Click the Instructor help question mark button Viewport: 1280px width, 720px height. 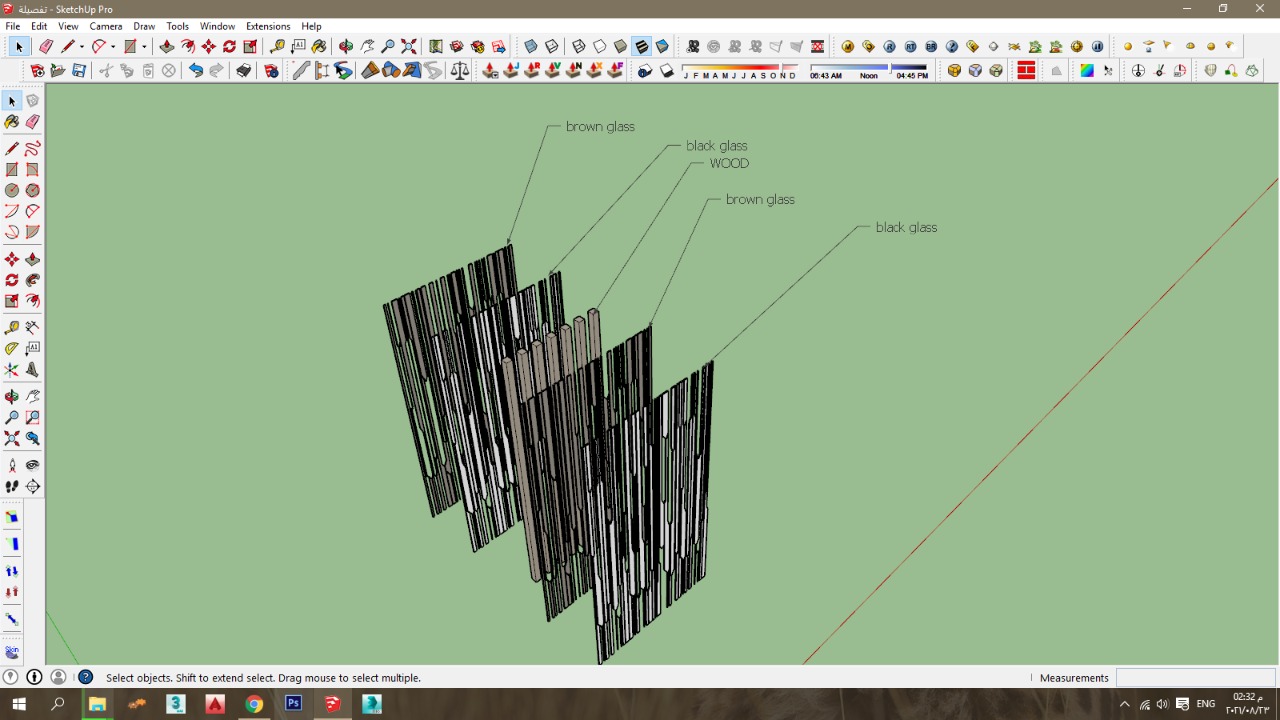click(86, 677)
